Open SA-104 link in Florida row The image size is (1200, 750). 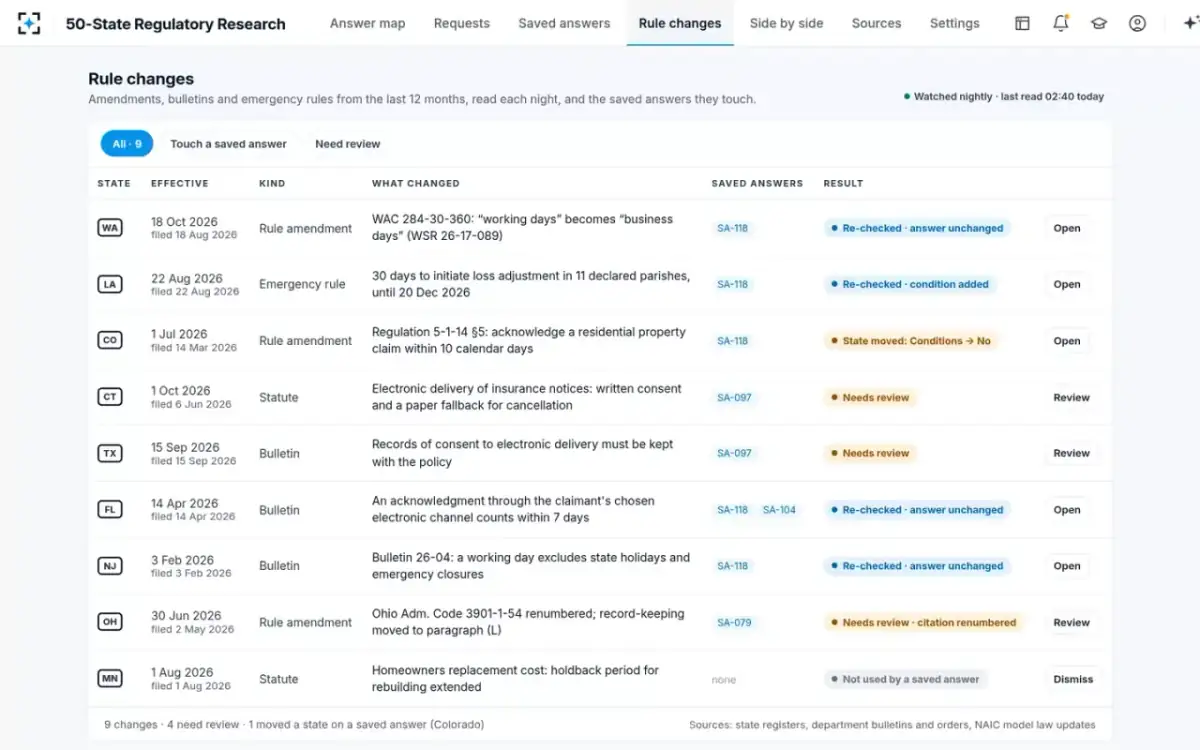pyautogui.click(x=779, y=510)
